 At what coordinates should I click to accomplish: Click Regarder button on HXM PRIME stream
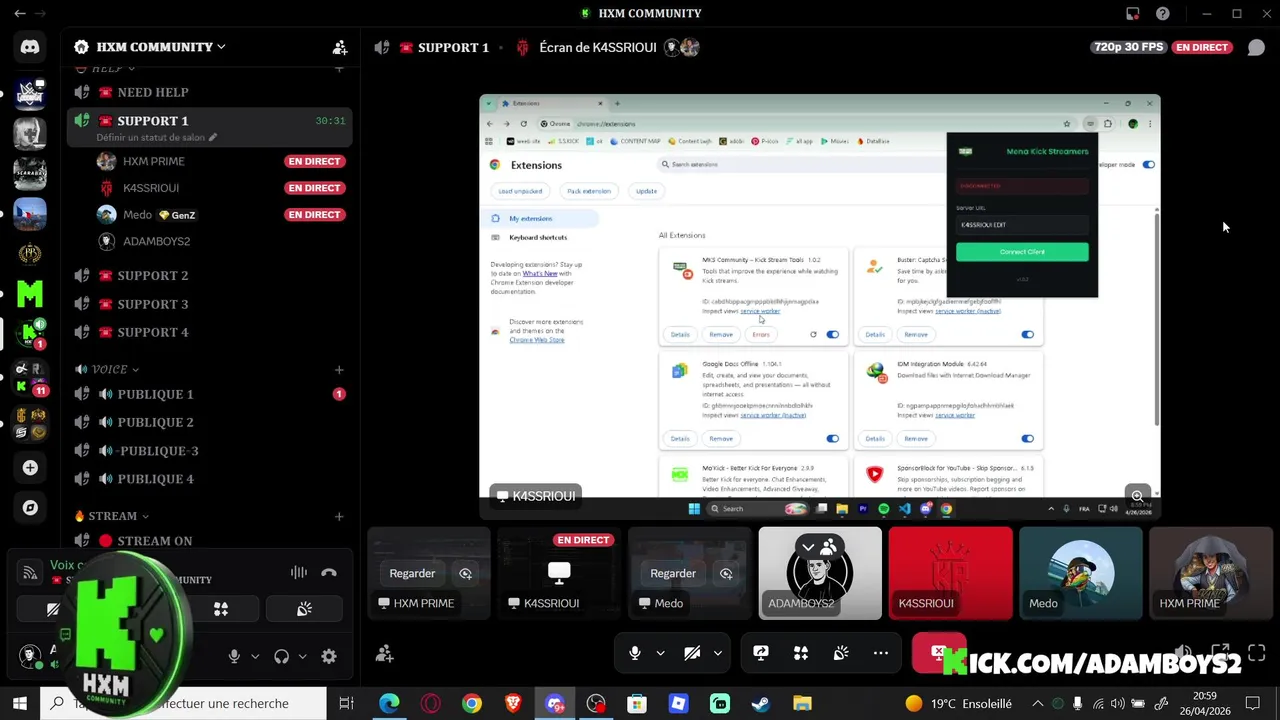pos(412,573)
